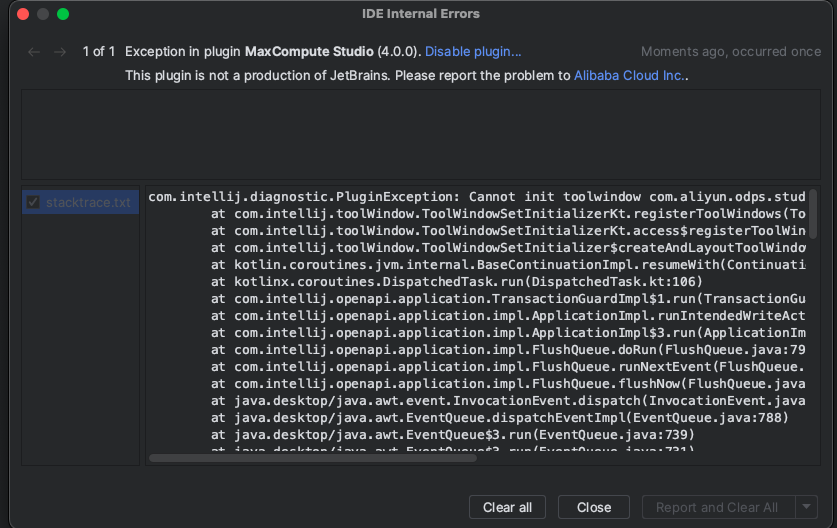The width and height of the screenshot is (837, 528).
Task: Click the BaseContinuationImpl.resumeWith stacktrace line
Action: point(508,265)
